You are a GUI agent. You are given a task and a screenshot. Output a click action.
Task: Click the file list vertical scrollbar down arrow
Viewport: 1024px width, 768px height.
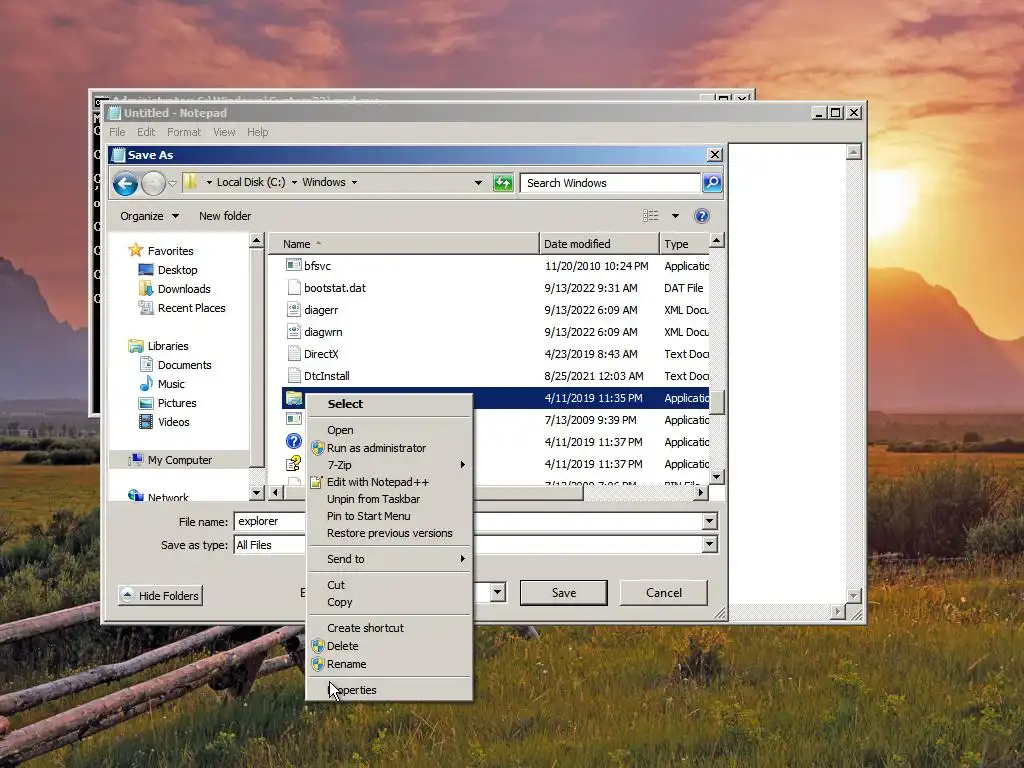716,477
